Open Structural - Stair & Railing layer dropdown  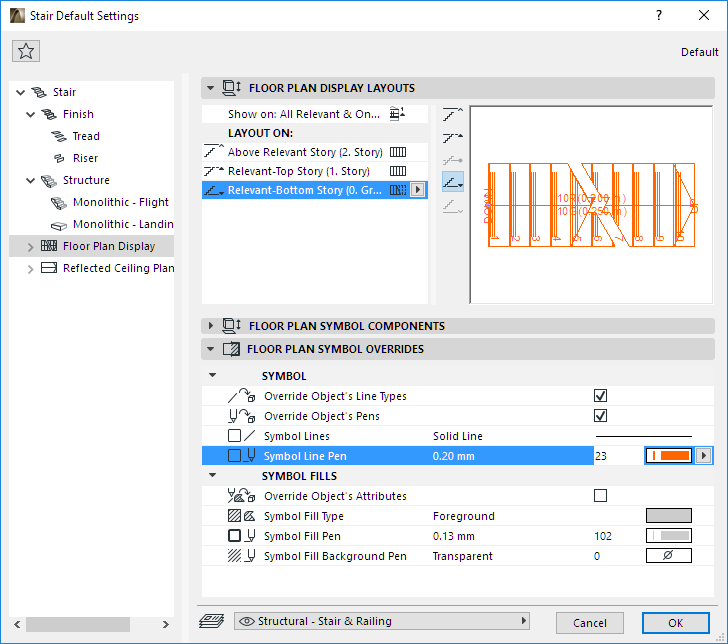coord(382,621)
